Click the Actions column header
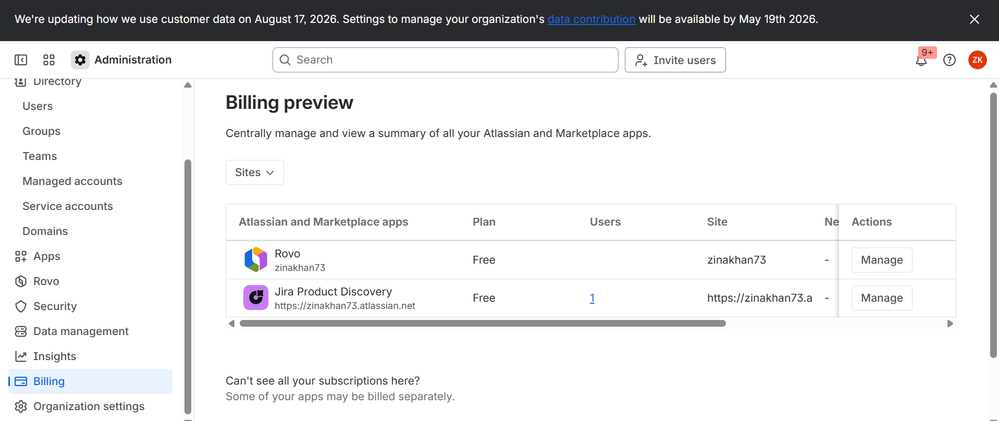Viewport: 999px width, 421px height. pos(872,222)
